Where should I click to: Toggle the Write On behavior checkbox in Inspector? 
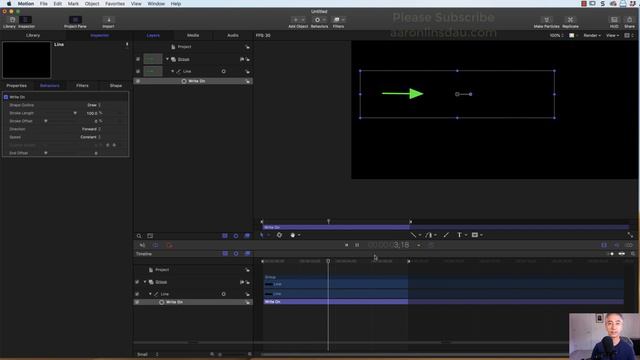point(6,97)
